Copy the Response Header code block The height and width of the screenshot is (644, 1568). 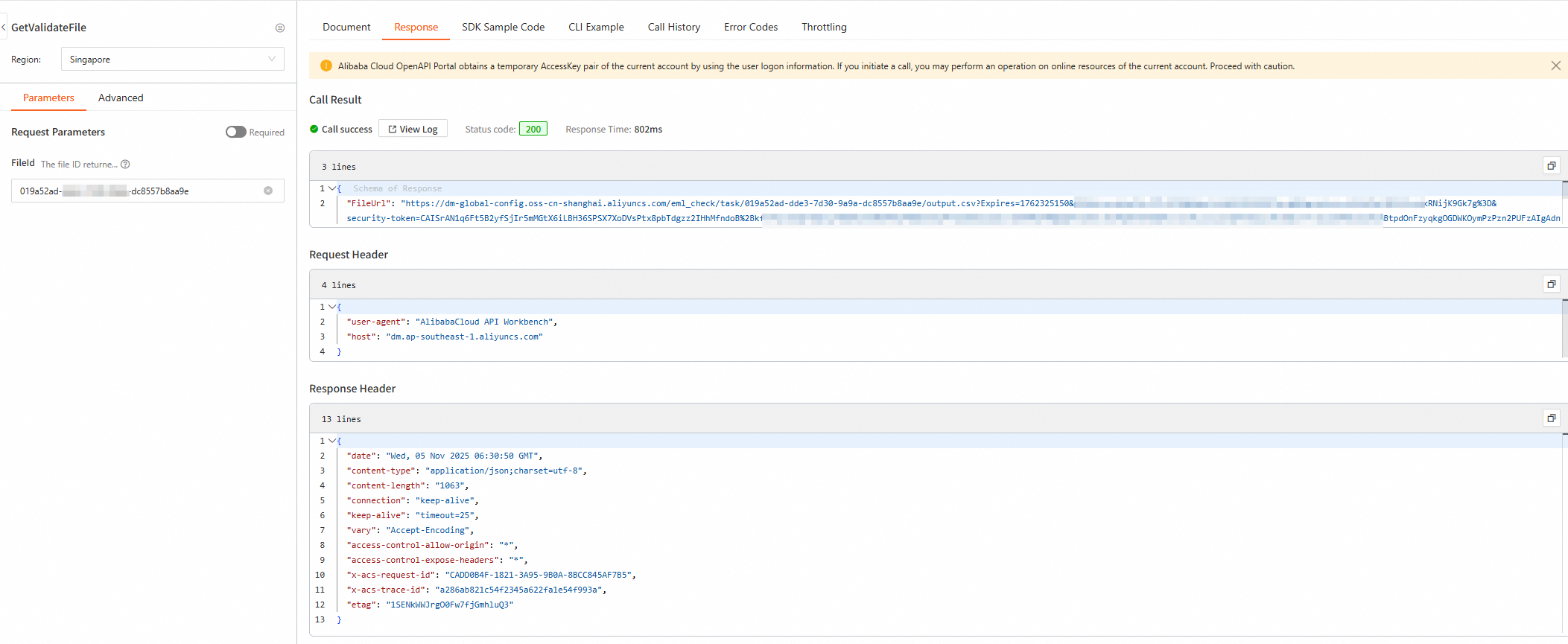[x=1551, y=418]
